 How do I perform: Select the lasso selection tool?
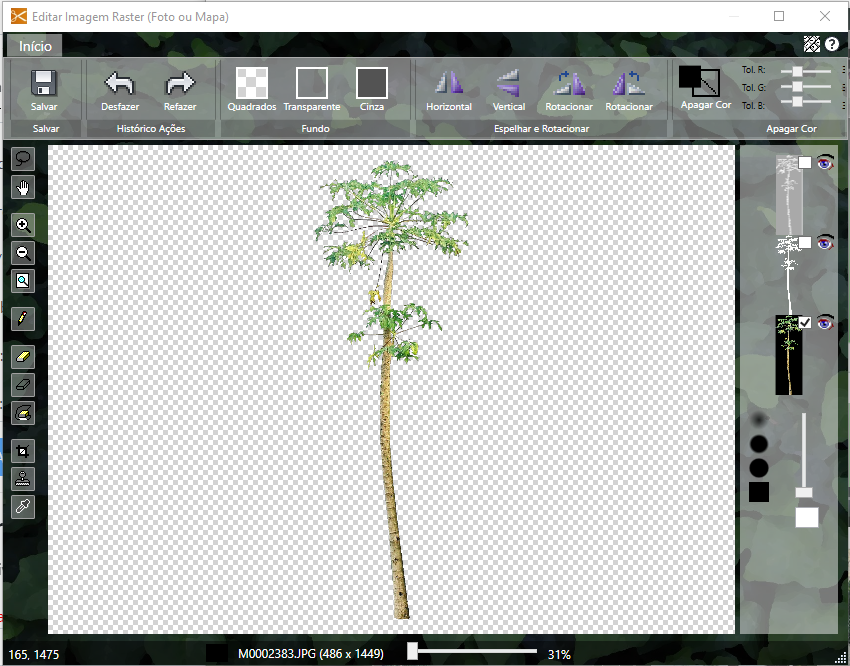[x=22, y=159]
